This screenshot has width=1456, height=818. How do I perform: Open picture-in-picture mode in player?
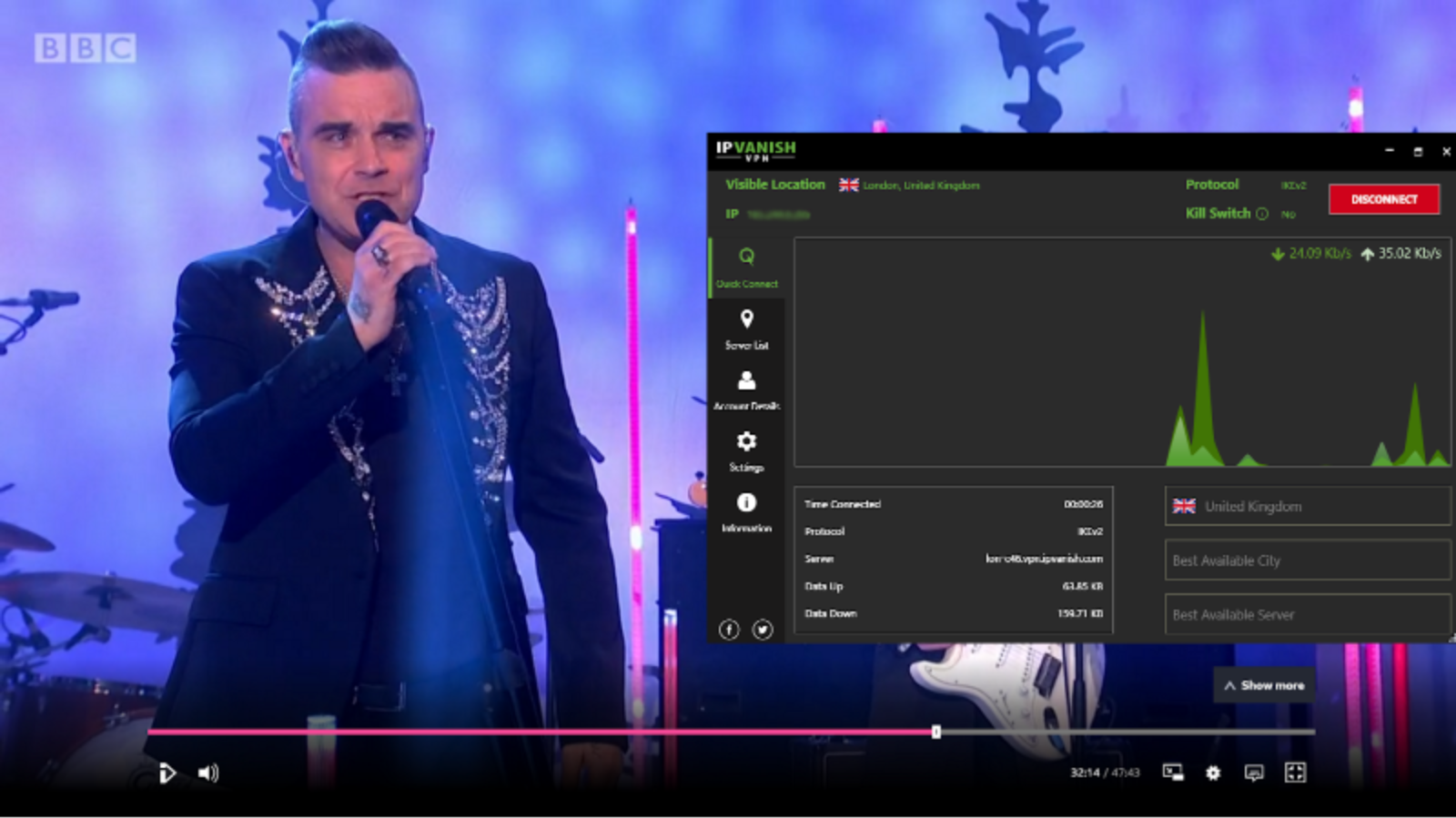pos(1173,773)
